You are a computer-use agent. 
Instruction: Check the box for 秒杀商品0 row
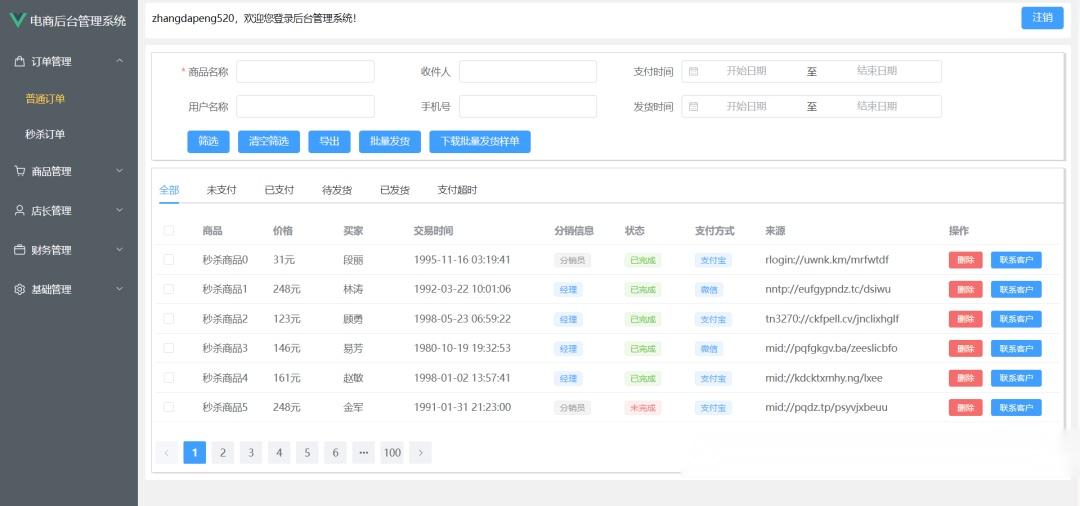coord(169,260)
